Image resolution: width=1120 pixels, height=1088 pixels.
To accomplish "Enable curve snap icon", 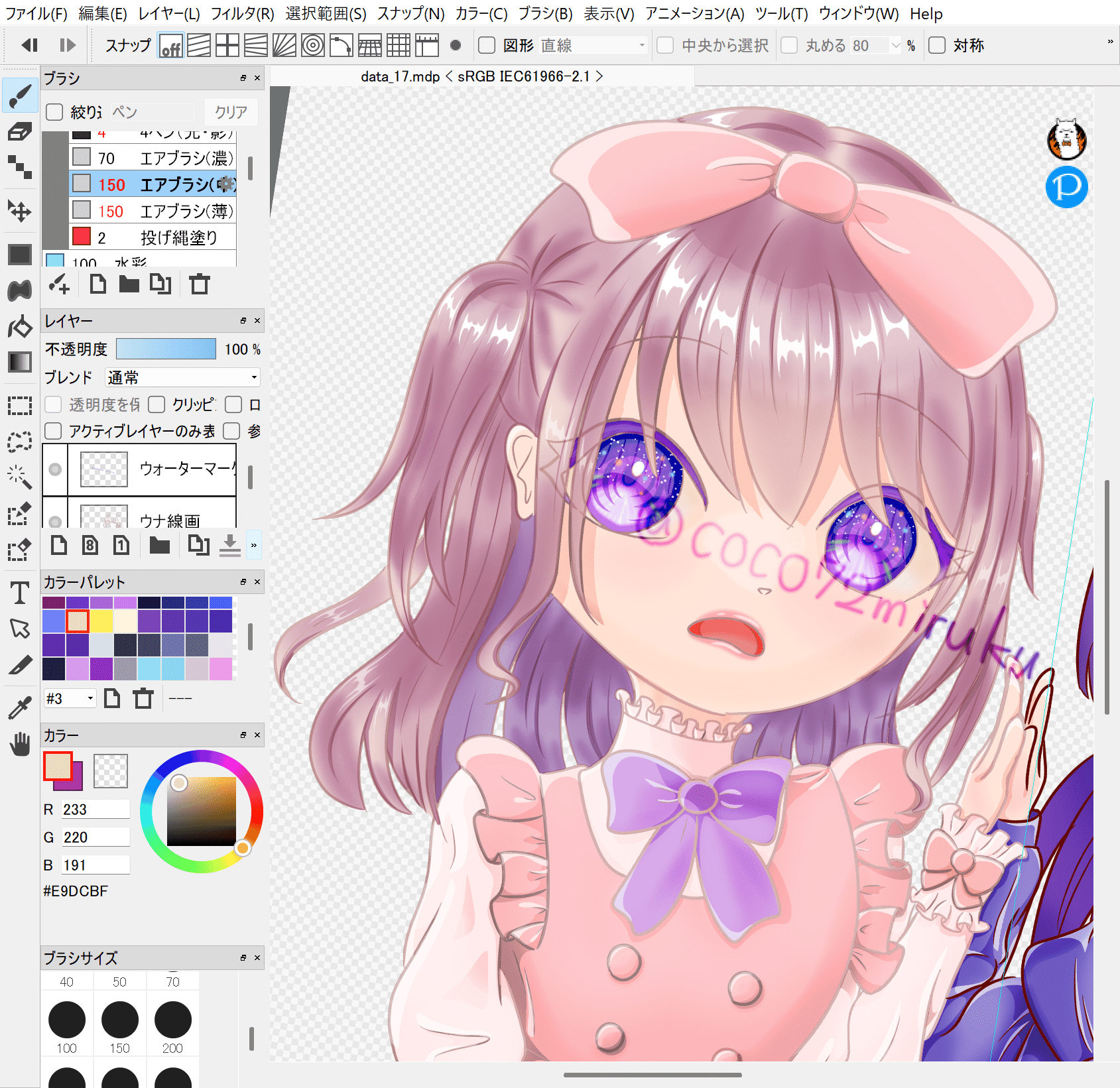I will coord(342,46).
